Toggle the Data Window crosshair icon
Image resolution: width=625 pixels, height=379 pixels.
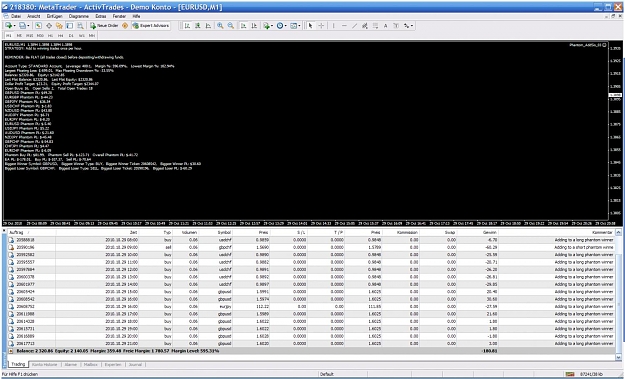pyautogui.click(x=49, y=26)
